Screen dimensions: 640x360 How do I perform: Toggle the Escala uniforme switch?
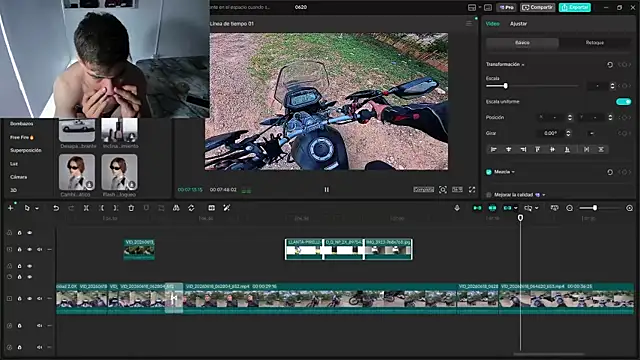tap(623, 102)
